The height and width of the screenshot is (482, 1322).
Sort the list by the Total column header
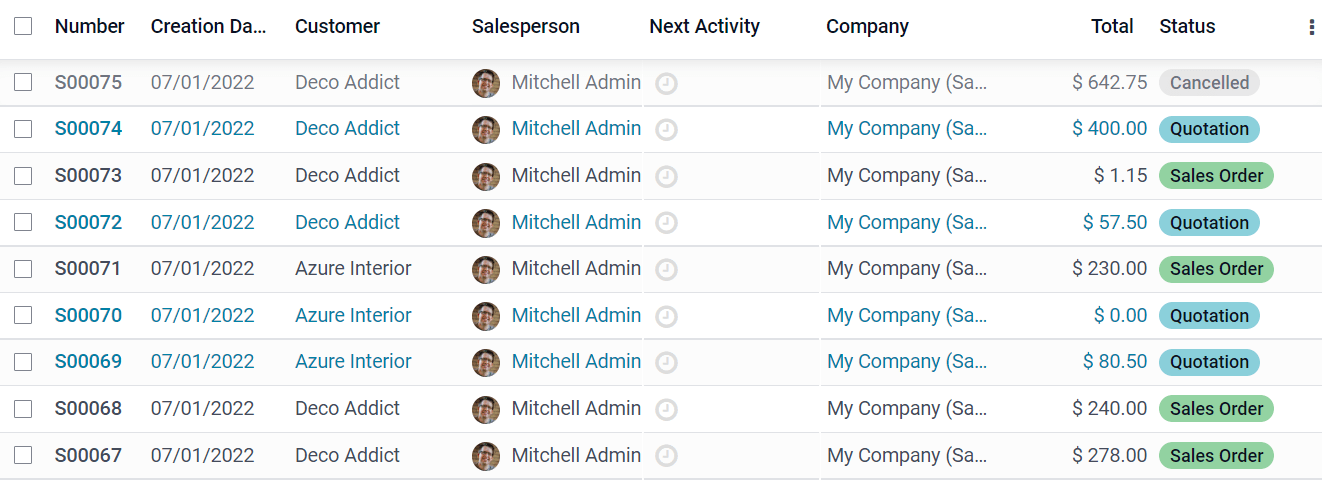[x=1112, y=27]
